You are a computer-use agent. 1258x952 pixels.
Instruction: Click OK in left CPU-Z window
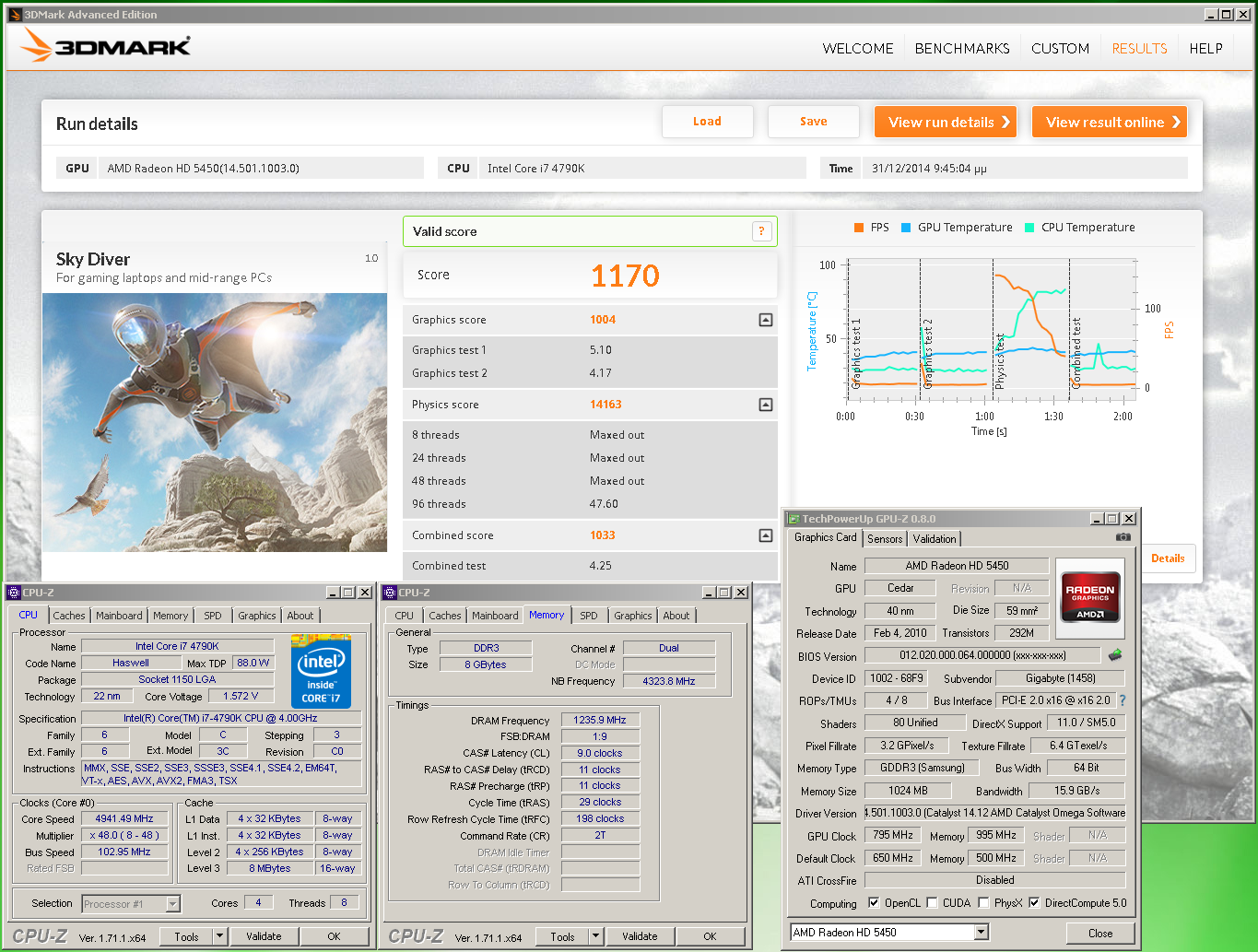click(x=334, y=936)
